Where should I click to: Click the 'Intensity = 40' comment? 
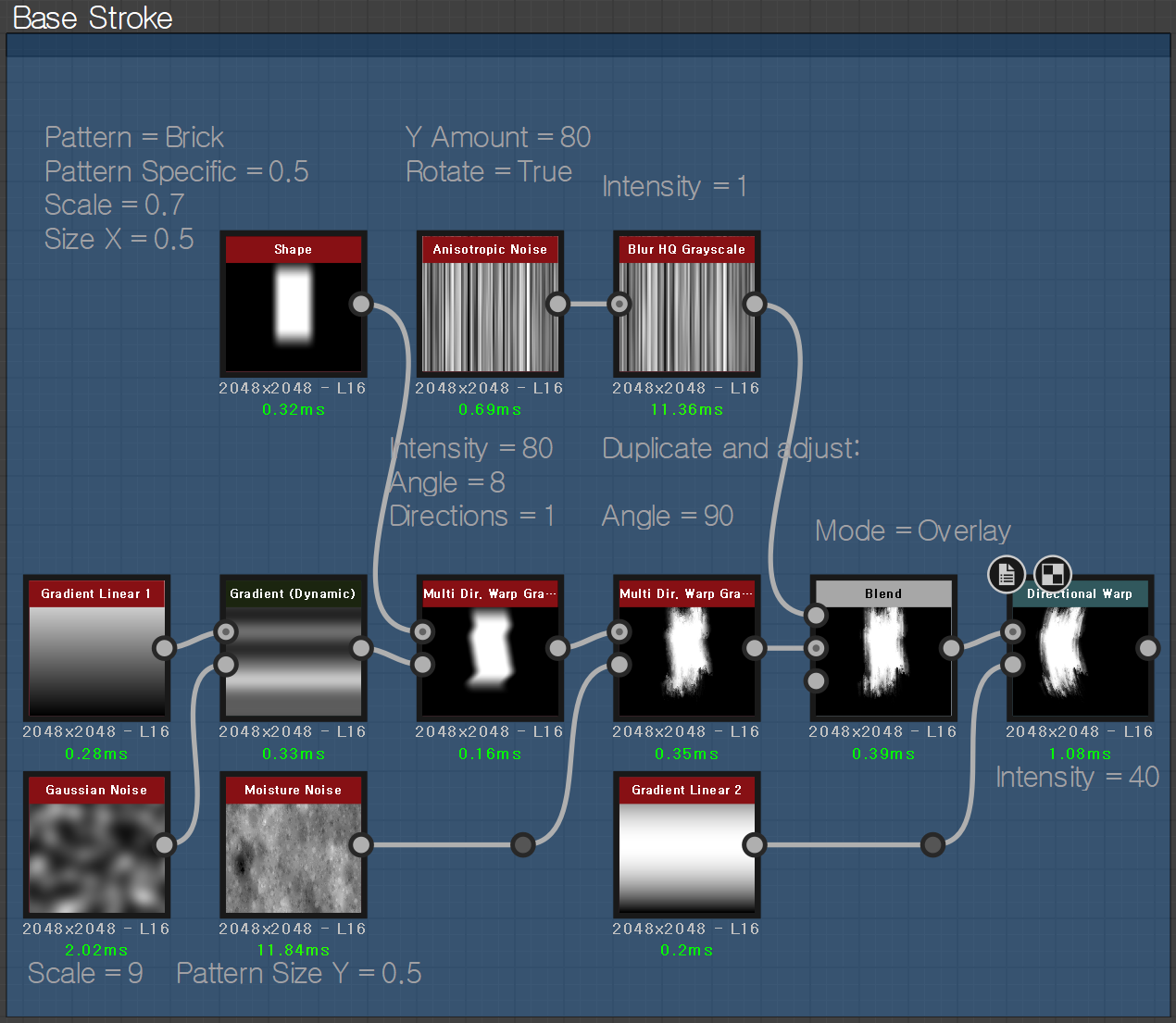pyautogui.click(x=1077, y=778)
